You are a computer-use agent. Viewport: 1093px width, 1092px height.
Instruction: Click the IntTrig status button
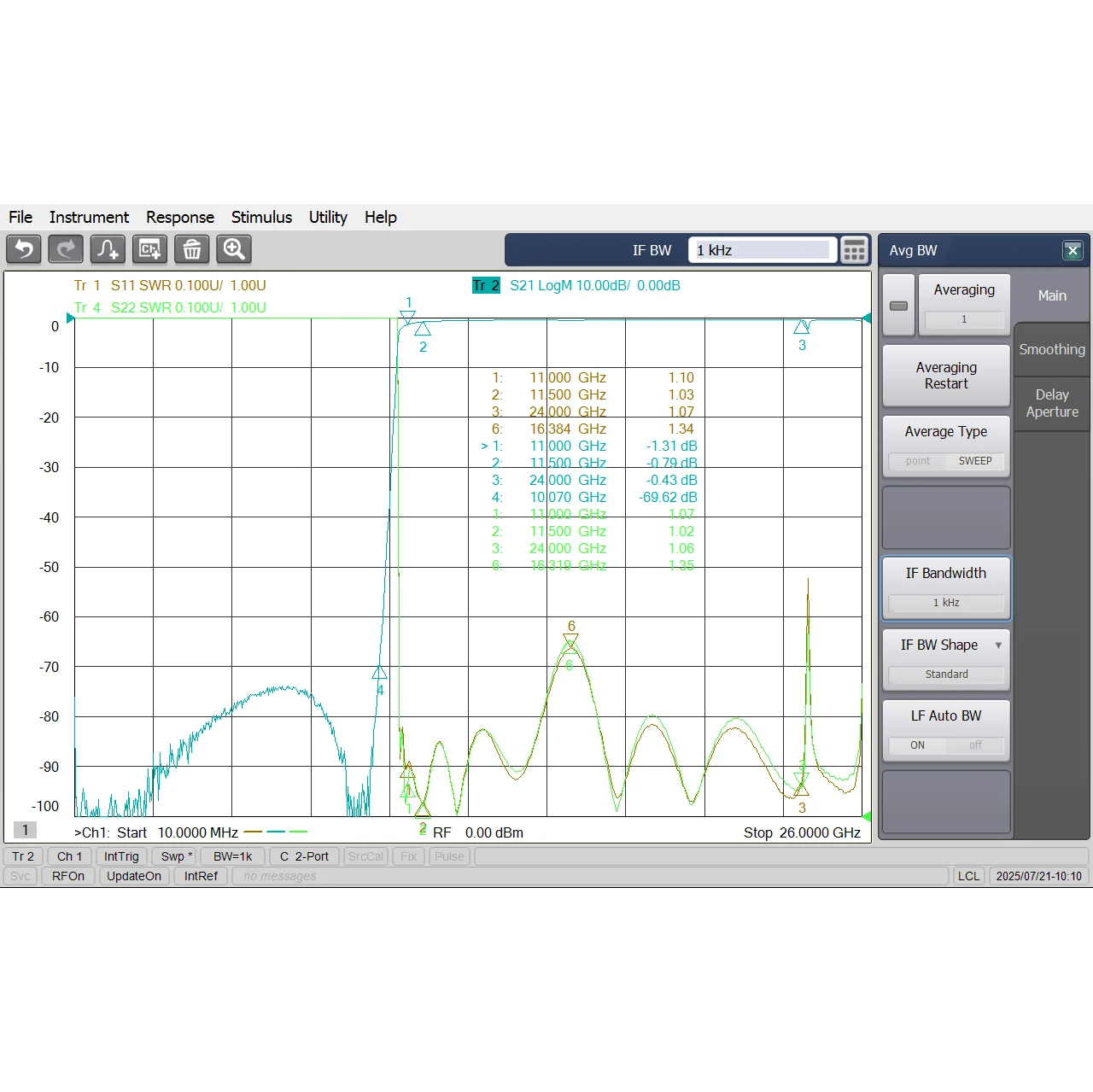coord(121,856)
